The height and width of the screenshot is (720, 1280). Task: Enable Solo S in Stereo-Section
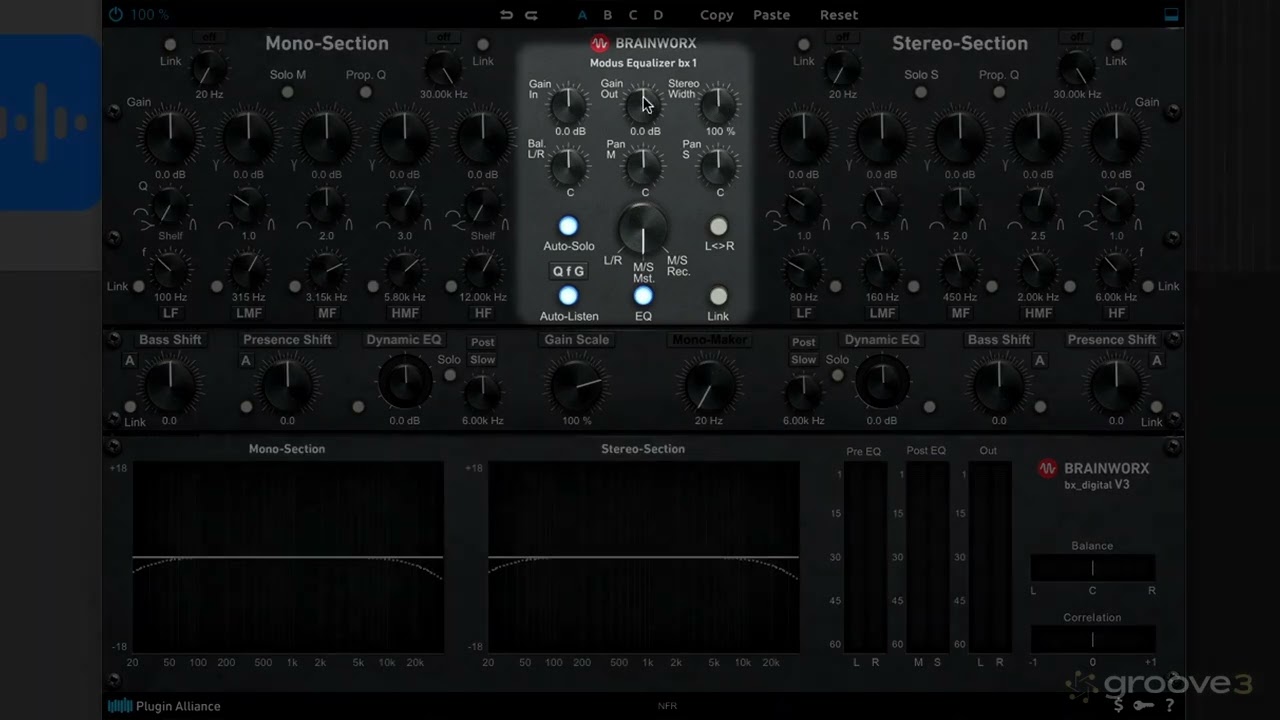click(921, 92)
